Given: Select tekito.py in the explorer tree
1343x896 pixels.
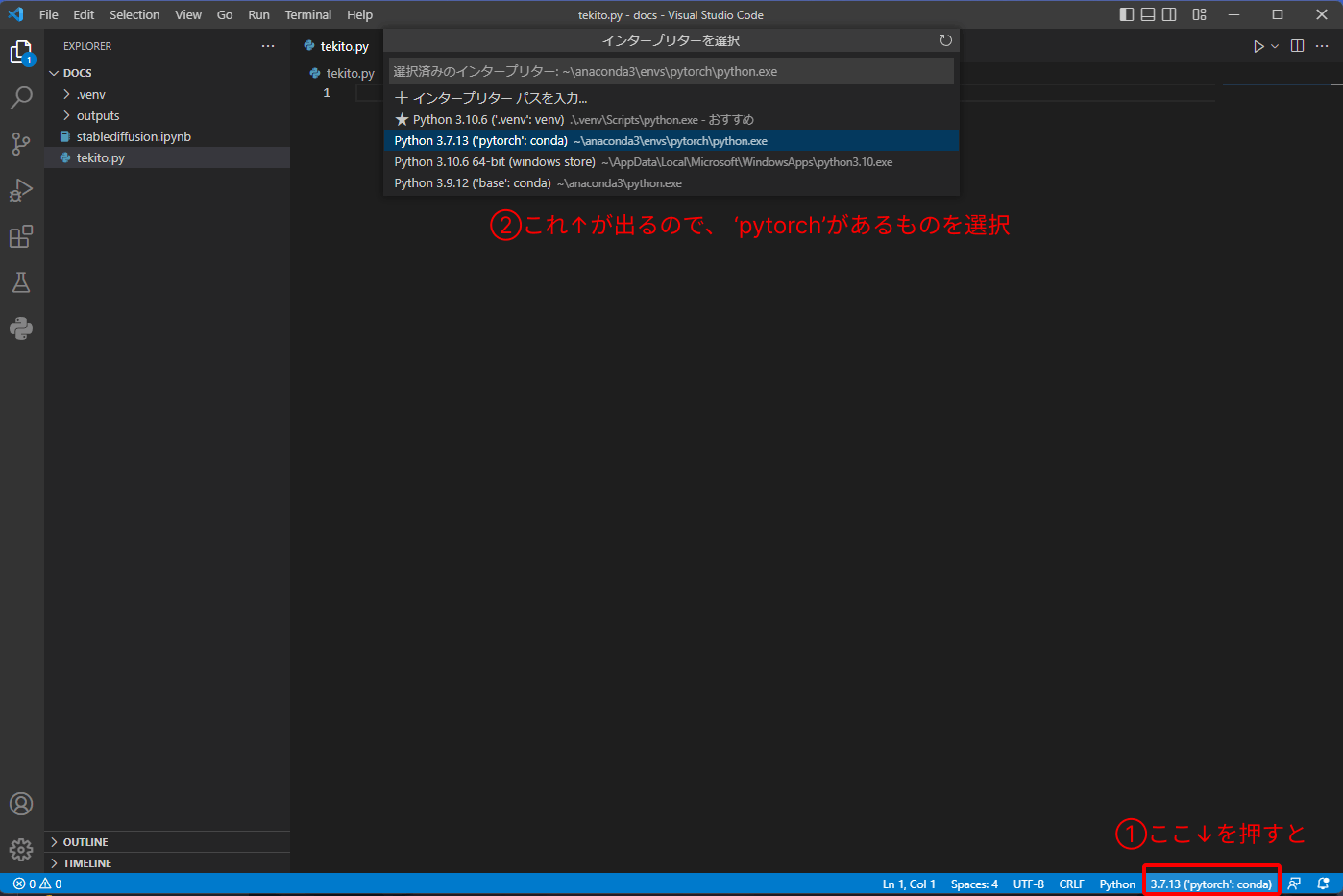Looking at the screenshot, I should [167, 157].
